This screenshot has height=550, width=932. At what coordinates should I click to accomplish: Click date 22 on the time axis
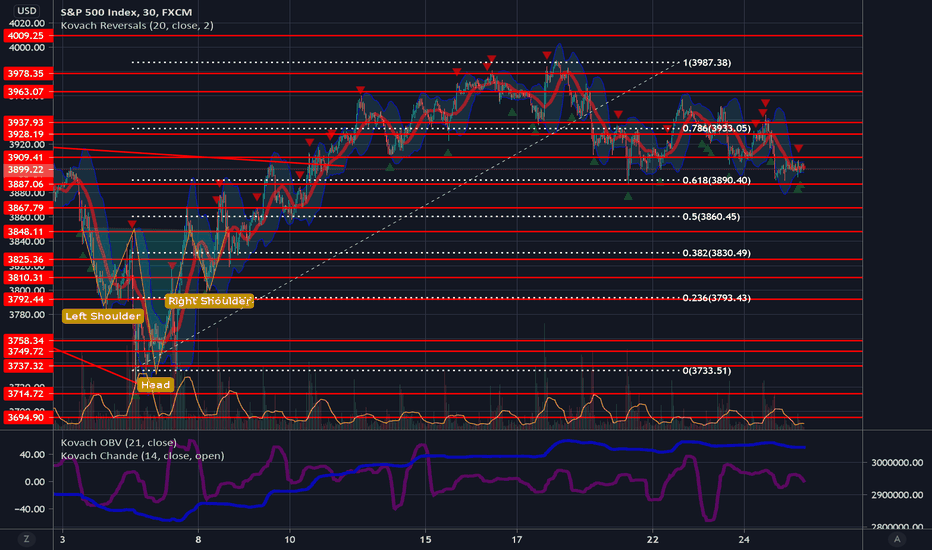[653, 540]
